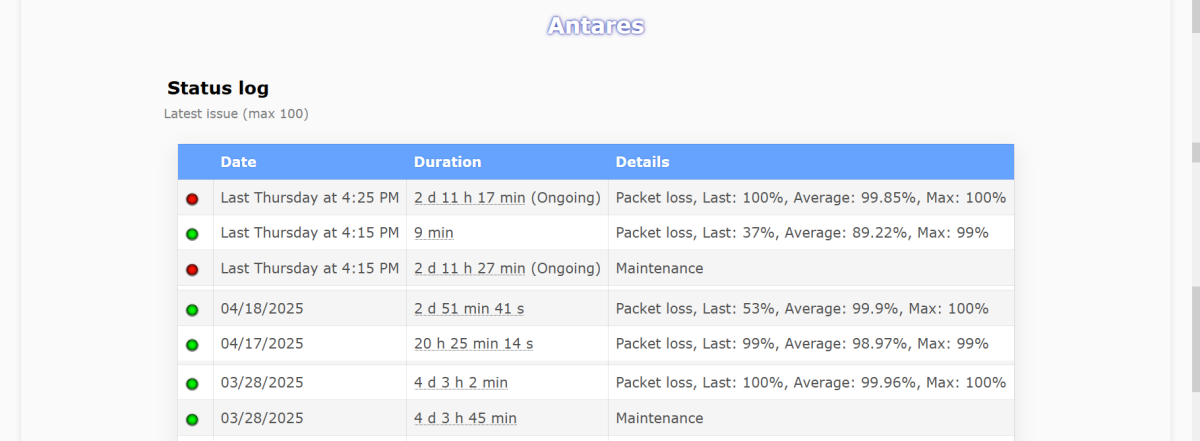Click packet loss details with Average 99.85%
Image resolution: width=1200 pixels, height=441 pixels.
click(810, 198)
